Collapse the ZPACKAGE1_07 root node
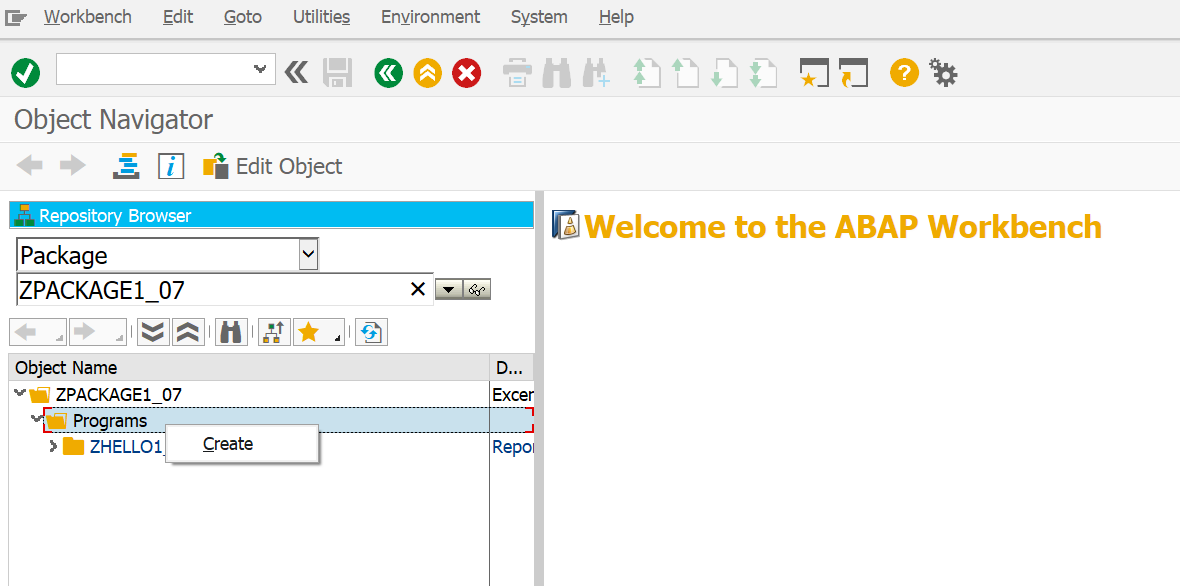Viewport: 1180px width, 586px height. 20,393
